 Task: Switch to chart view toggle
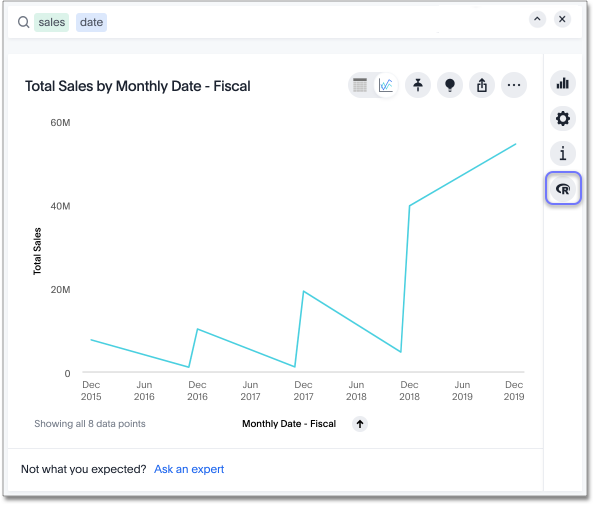click(386, 85)
